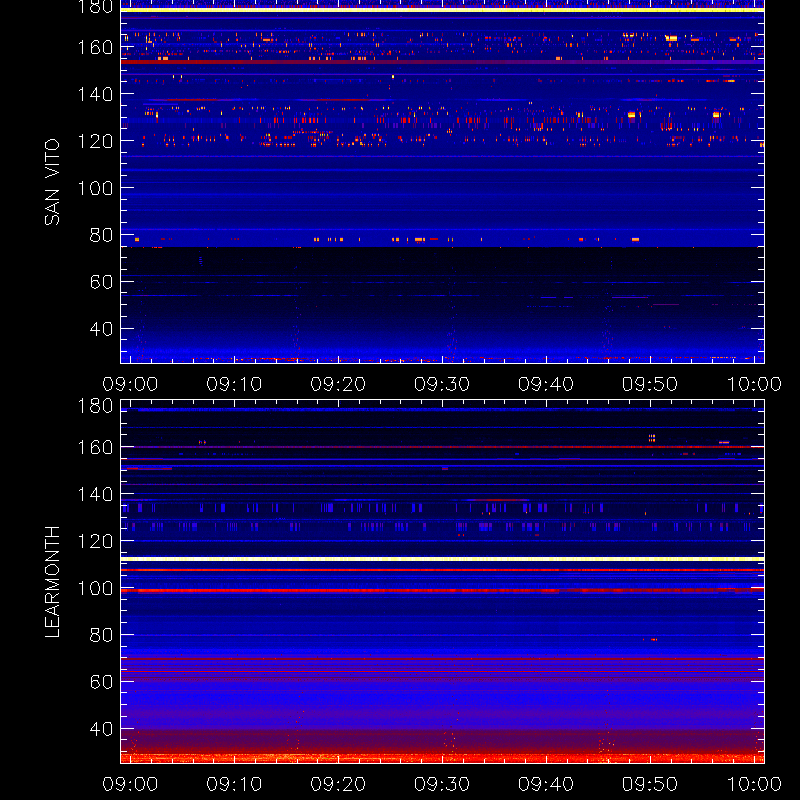Select the 80 label on San Vito axis

101,235
